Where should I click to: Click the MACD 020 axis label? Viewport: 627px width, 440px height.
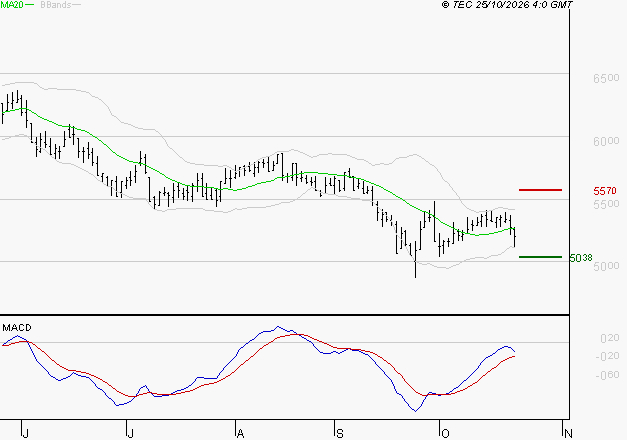[610, 338]
